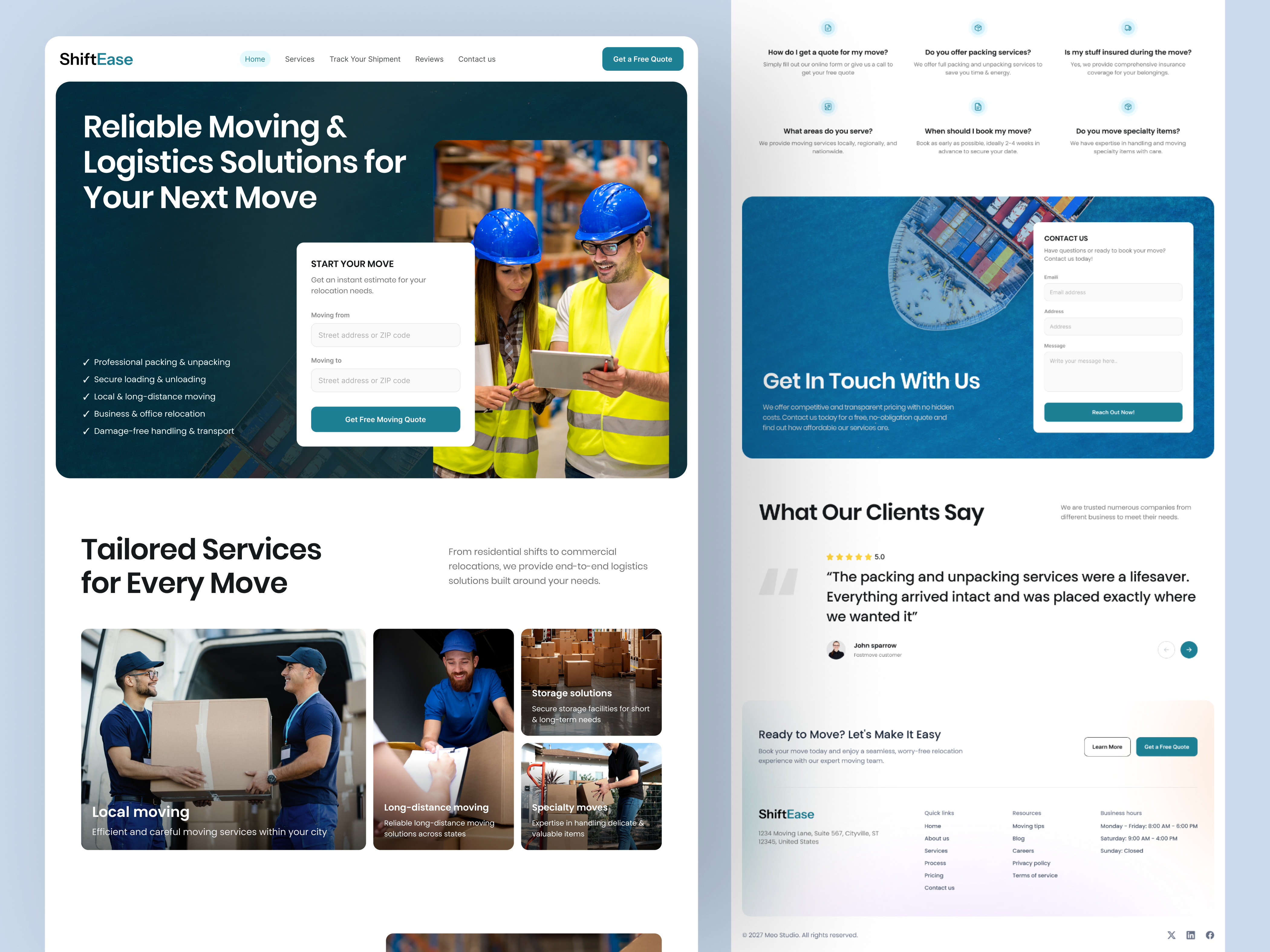Open the Reviews page from the navigation

point(429,59)
